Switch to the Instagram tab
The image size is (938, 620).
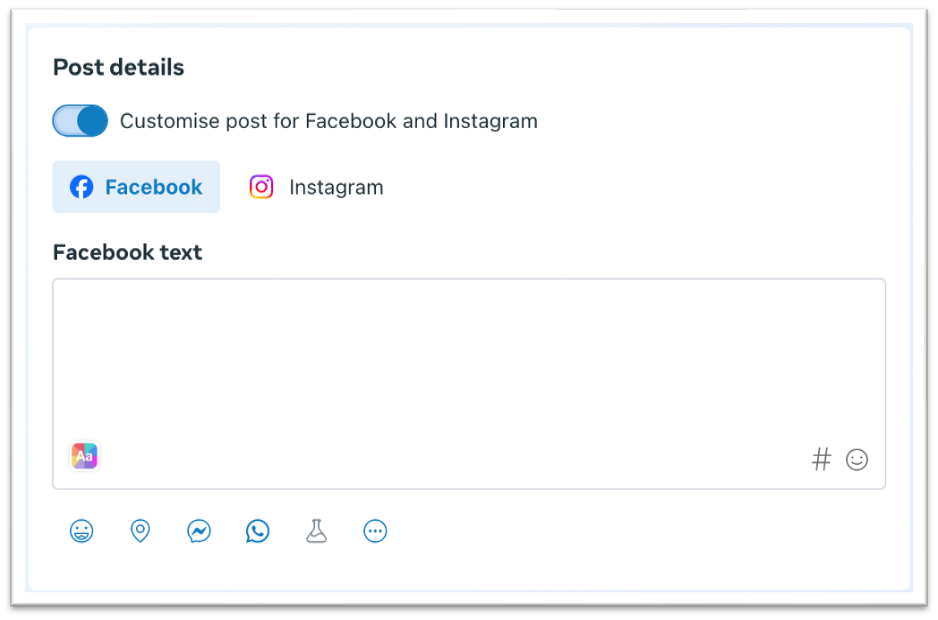(x=316, y=187)
